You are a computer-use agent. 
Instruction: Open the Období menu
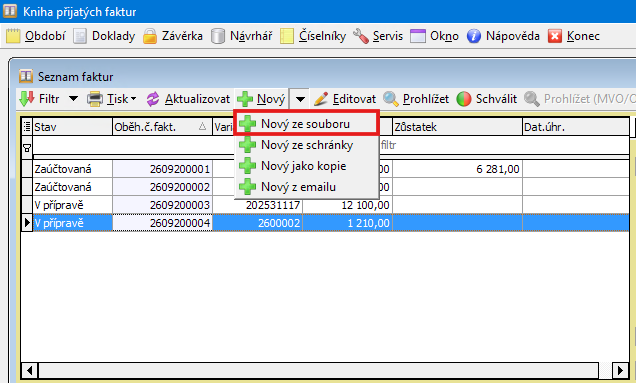(x=45, y=36)
